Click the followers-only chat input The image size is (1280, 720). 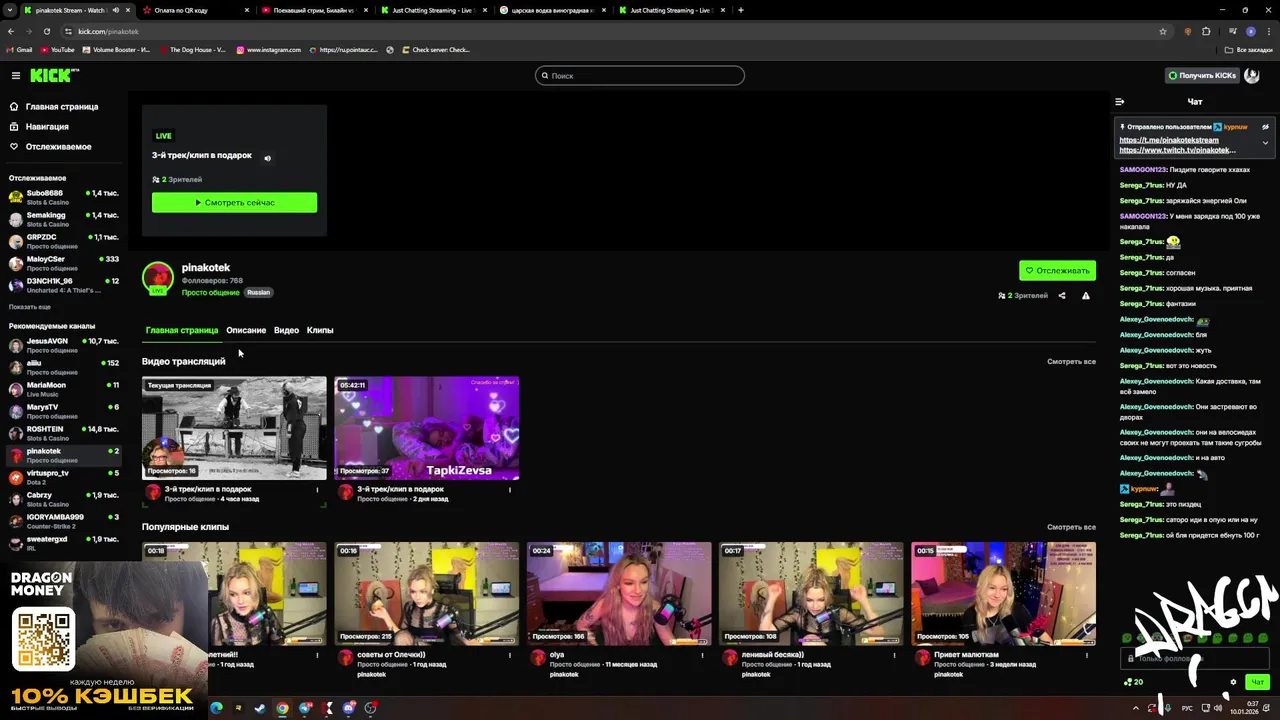(x=1195, y=658)
